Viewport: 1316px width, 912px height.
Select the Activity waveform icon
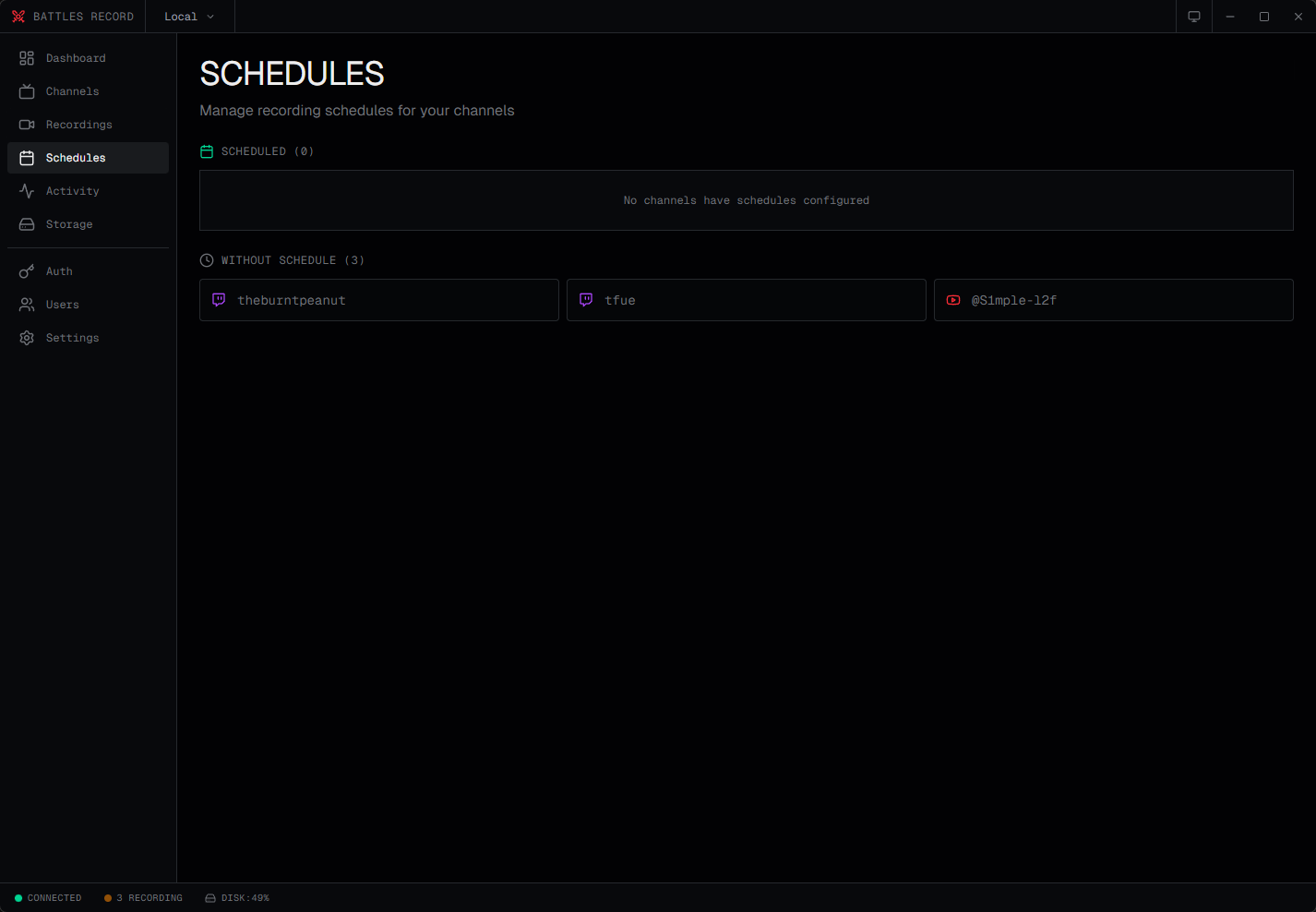(27, 190)
